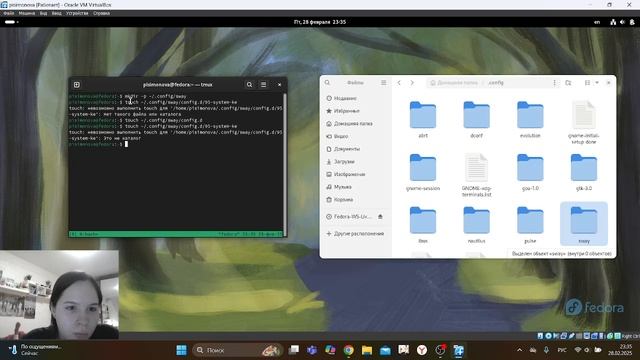This screenshot has height=360, width=640.
Task: Select the evolution folder
Action: point(530,119)
